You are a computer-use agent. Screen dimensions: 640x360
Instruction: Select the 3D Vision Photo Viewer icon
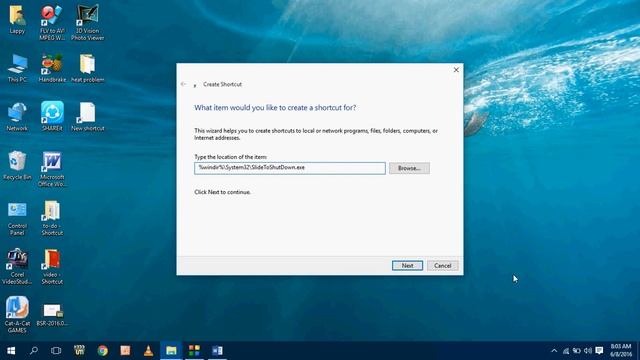(x=87, y=22)
